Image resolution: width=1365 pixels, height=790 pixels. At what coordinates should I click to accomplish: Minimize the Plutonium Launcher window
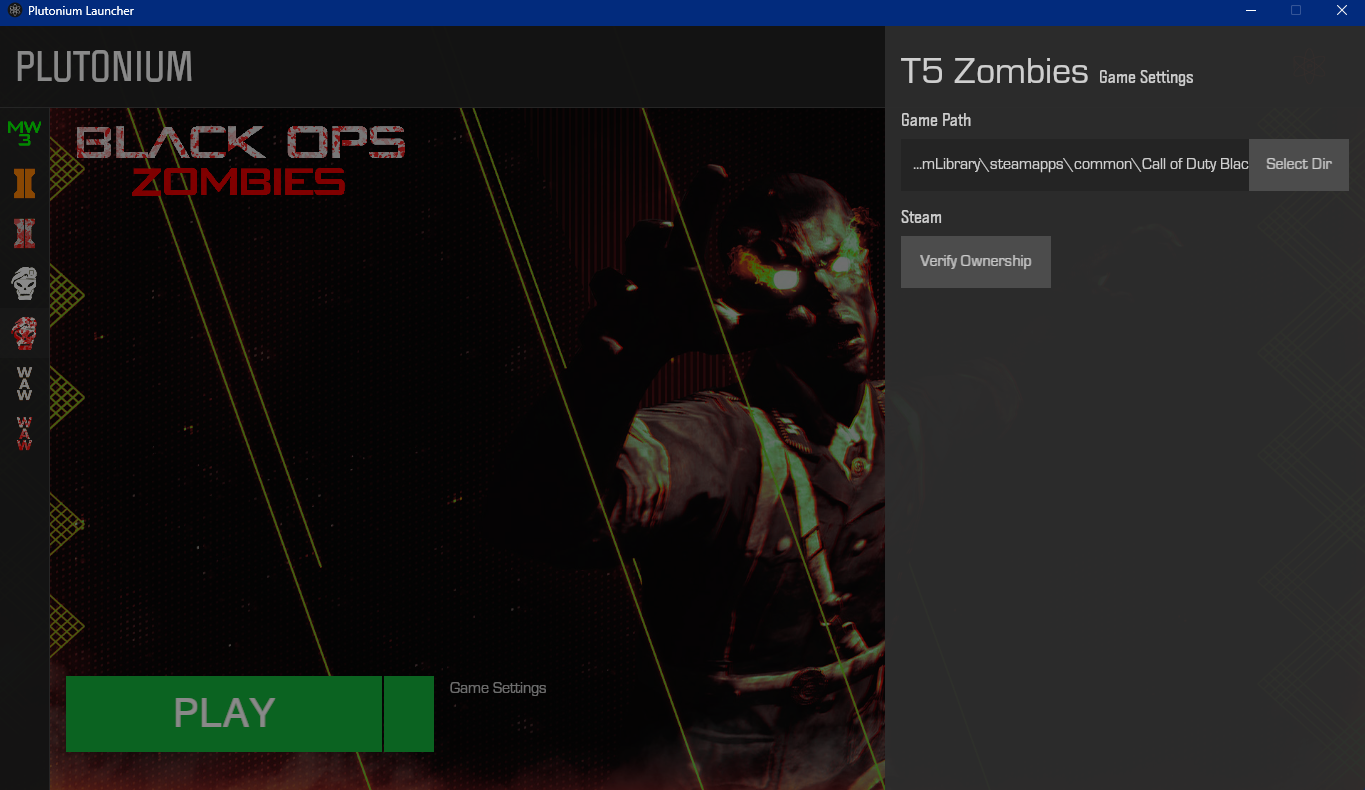[1251, 11]
